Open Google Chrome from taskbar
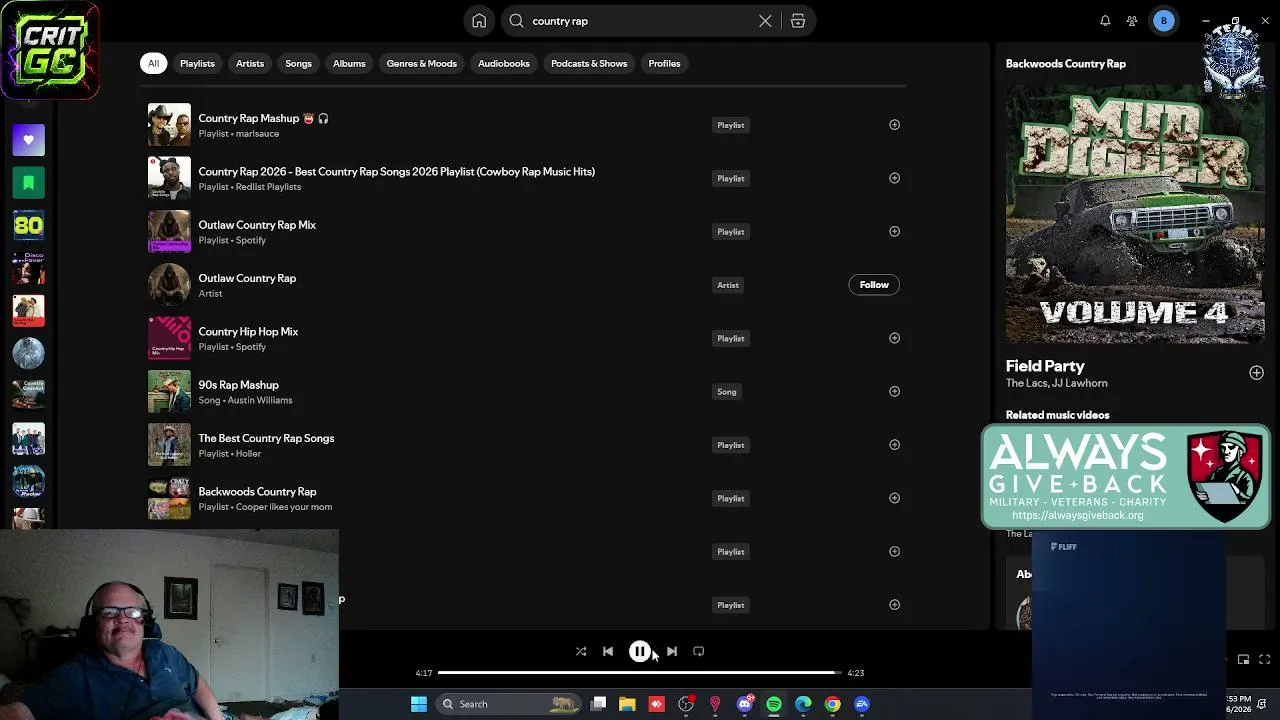The height and width of the screenshot is (720, 1280). (832, 704)
